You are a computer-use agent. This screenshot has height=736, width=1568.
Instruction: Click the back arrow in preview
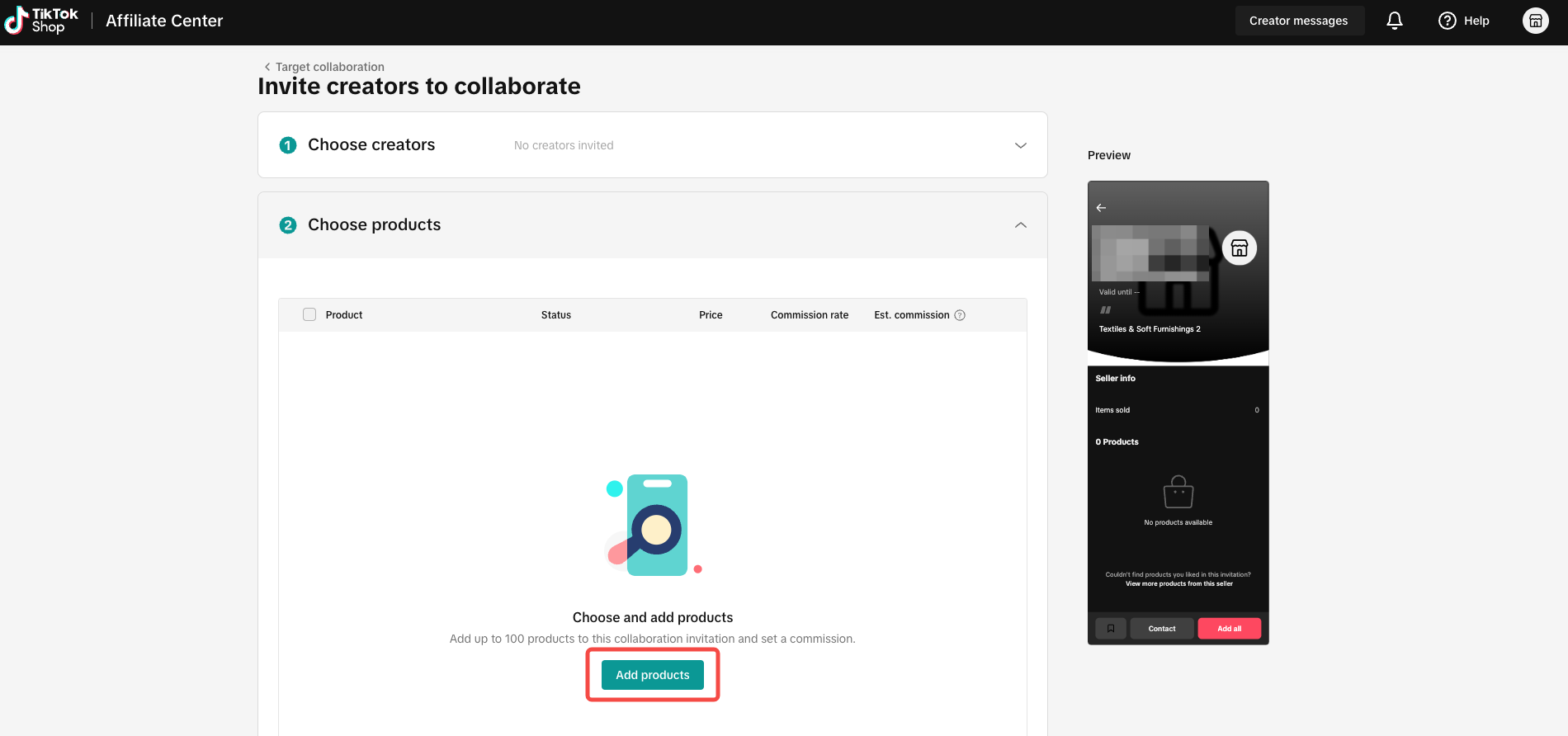point(1101,208)
